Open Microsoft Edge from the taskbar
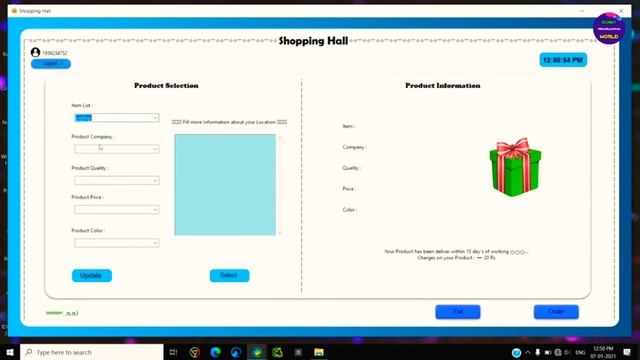This screenshot has height=360, width=640. click(x=216, y=352)
